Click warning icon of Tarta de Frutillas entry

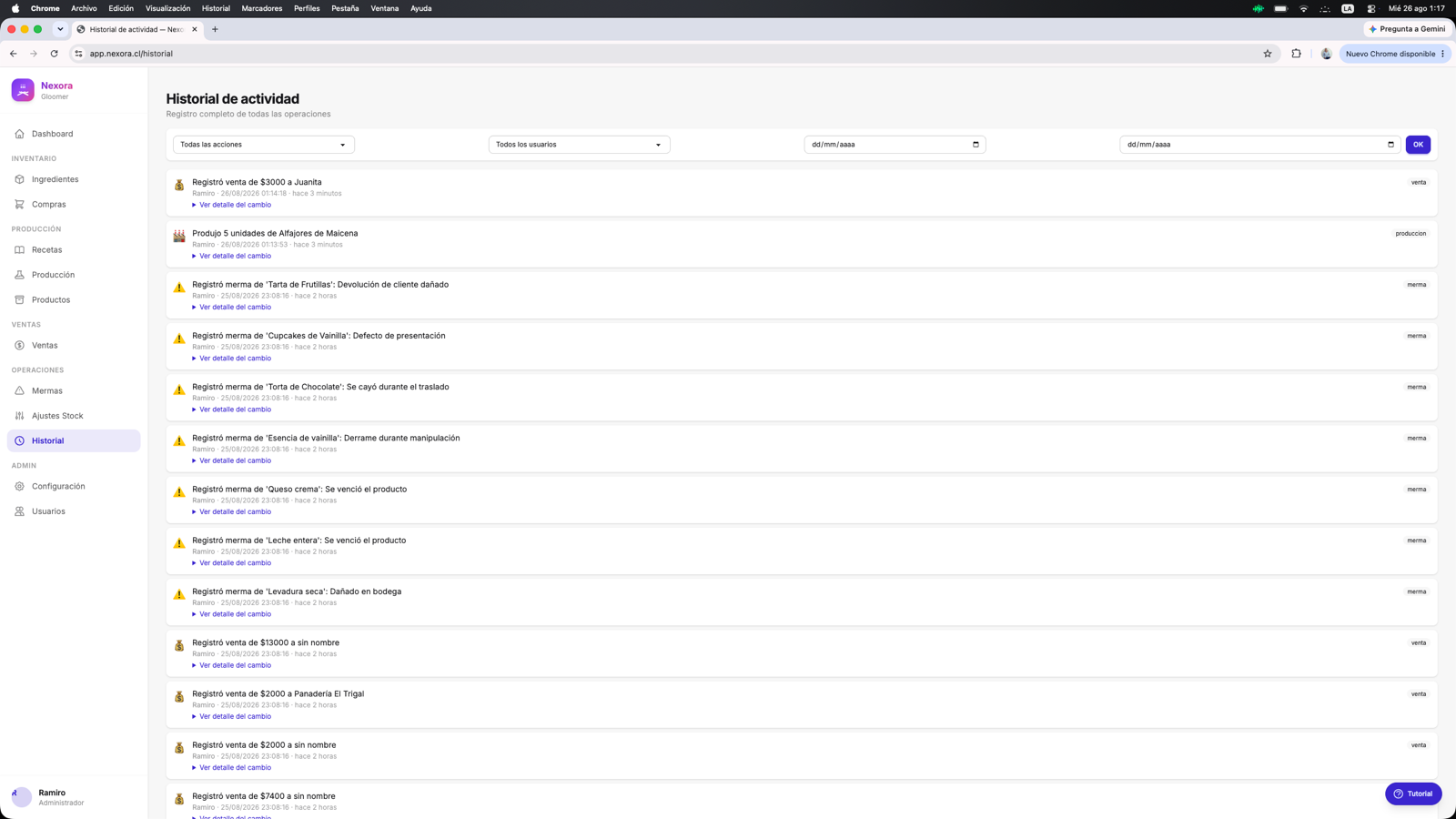pos(179,288)
